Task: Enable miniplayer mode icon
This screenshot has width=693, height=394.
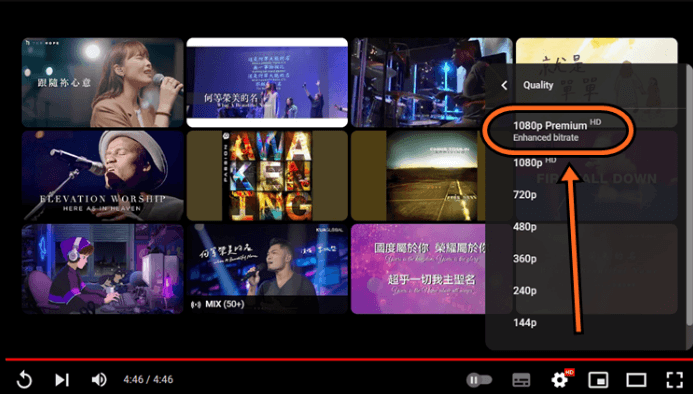Action: (x=598, y=380)
